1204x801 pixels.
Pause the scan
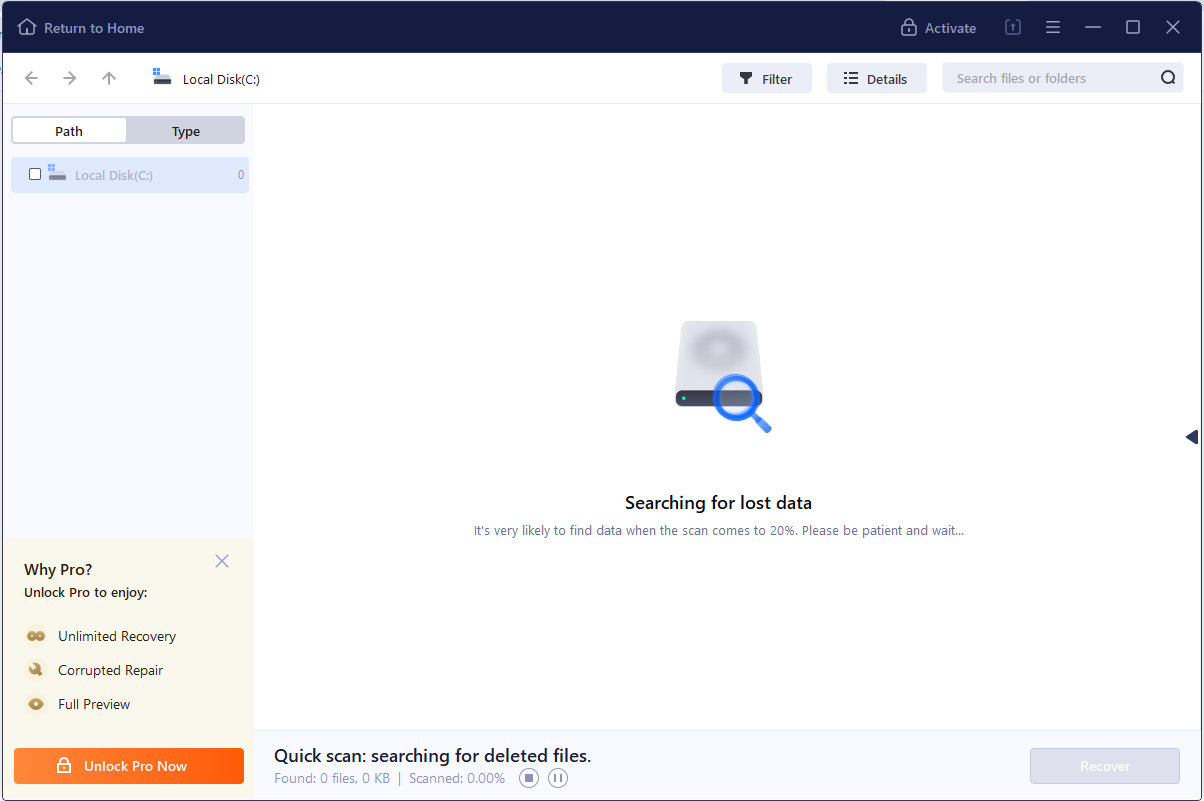558,778
